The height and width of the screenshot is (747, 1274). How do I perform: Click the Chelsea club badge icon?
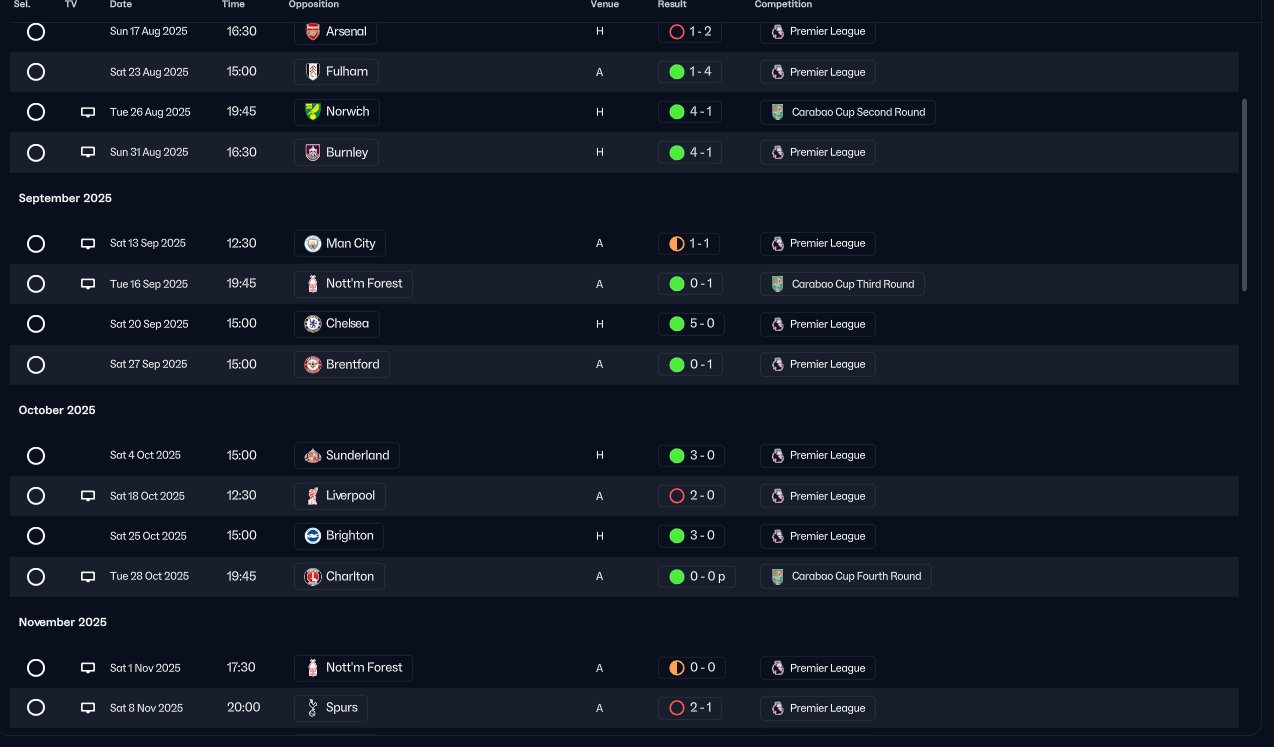coord(312,324)
